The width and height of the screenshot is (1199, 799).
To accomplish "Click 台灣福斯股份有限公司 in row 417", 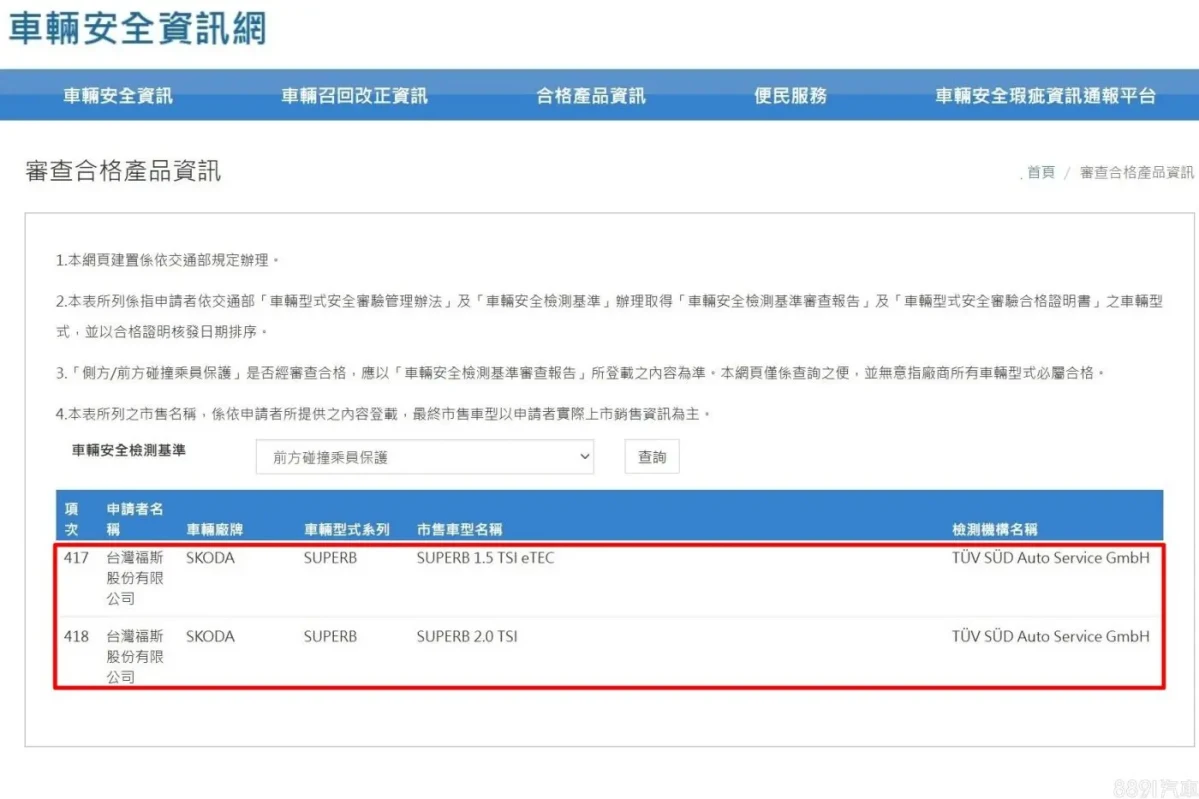I will 135,578.
